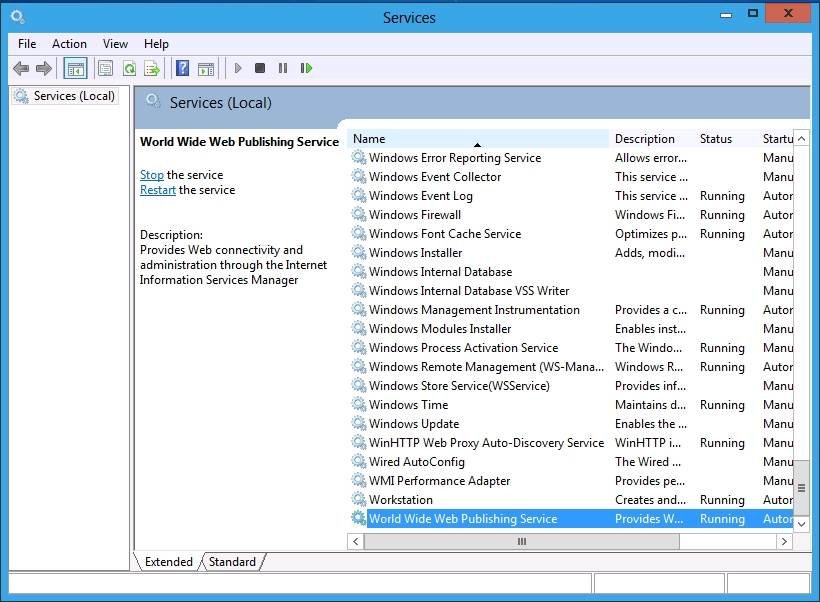Go forward using the Forward arrow icon
Viewport: 820px width, 602px height.
click(44, 68)
